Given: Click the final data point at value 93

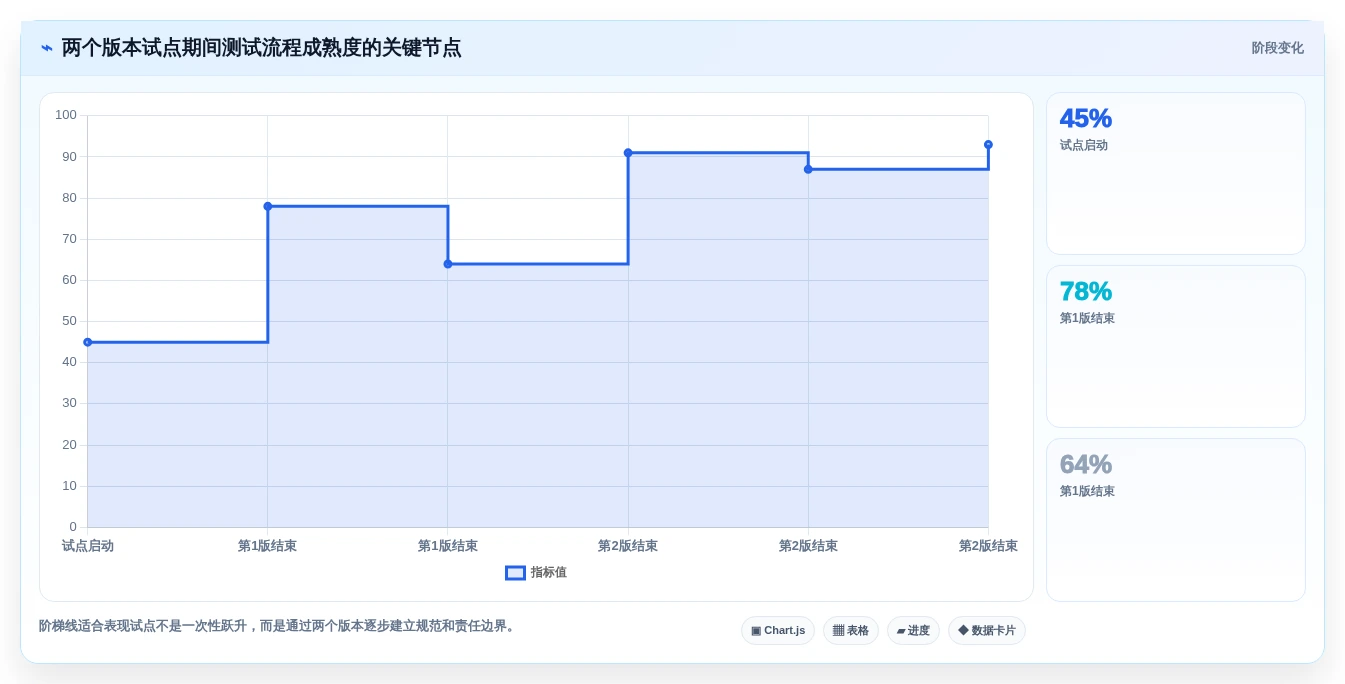Looking at the screenshot, I should [988, 145].
